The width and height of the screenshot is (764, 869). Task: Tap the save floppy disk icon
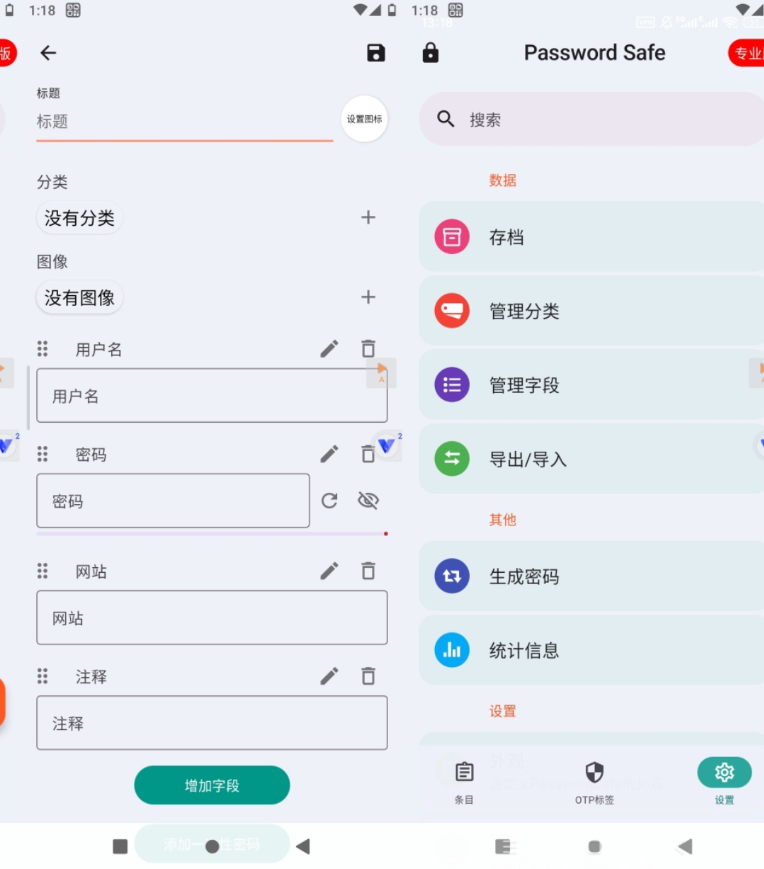pyautogui.click(x=376, y=54)
